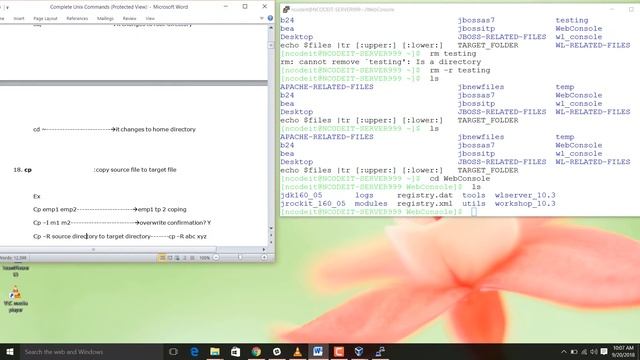Open the Windows Start menu
640x360 pixels.
10,352
